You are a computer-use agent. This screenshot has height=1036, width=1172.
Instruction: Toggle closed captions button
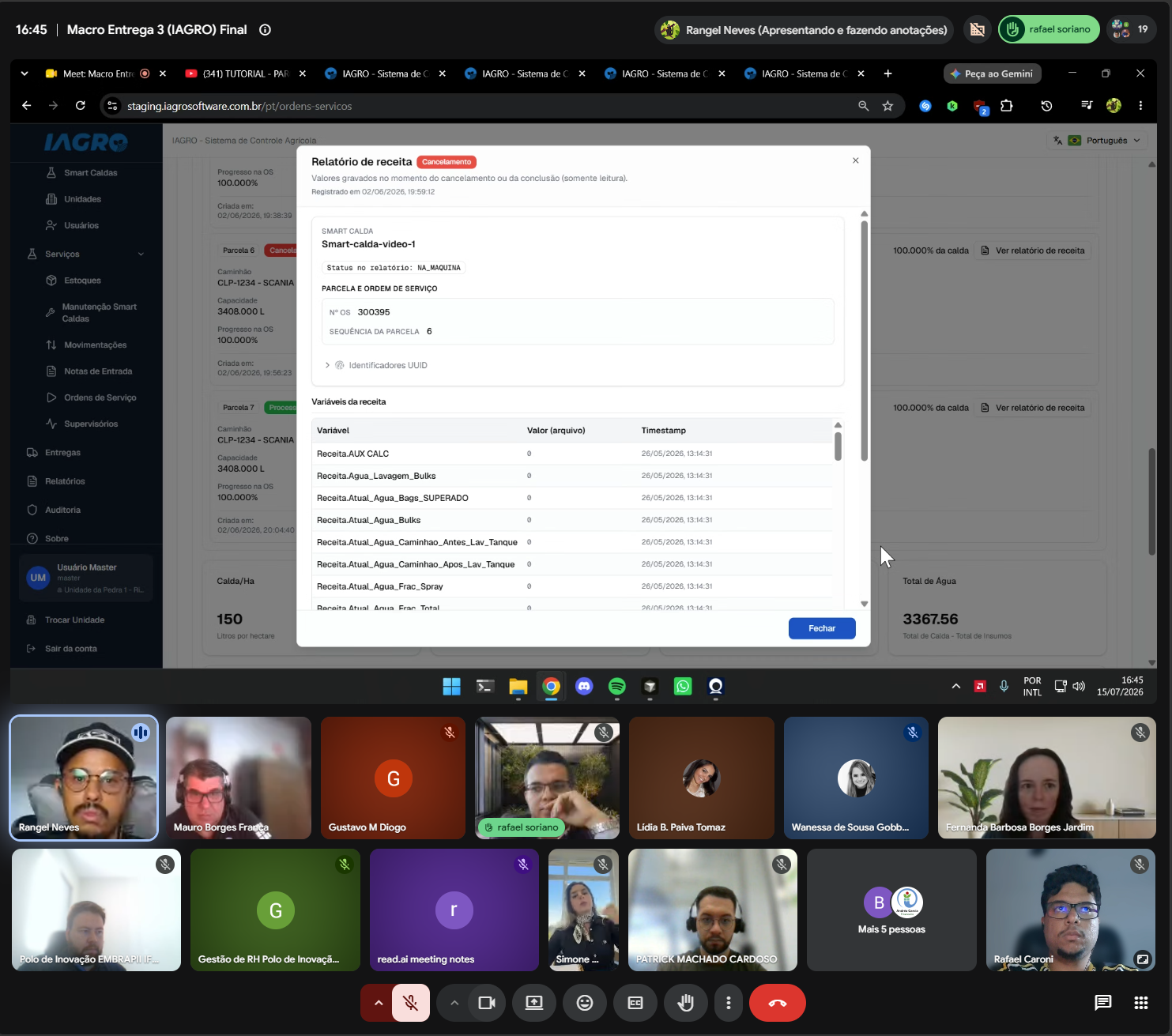point(635,1003)
